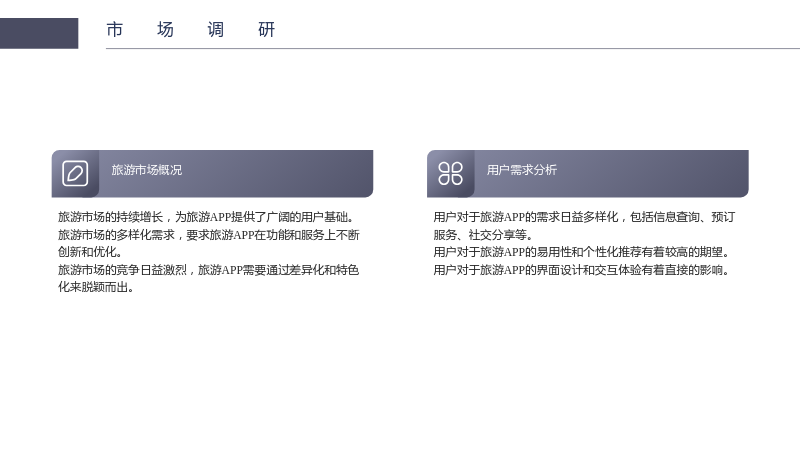Click the line starting 旅游市场的持续增长
Screen dimensions: 800x450
[x=206, y=217]
